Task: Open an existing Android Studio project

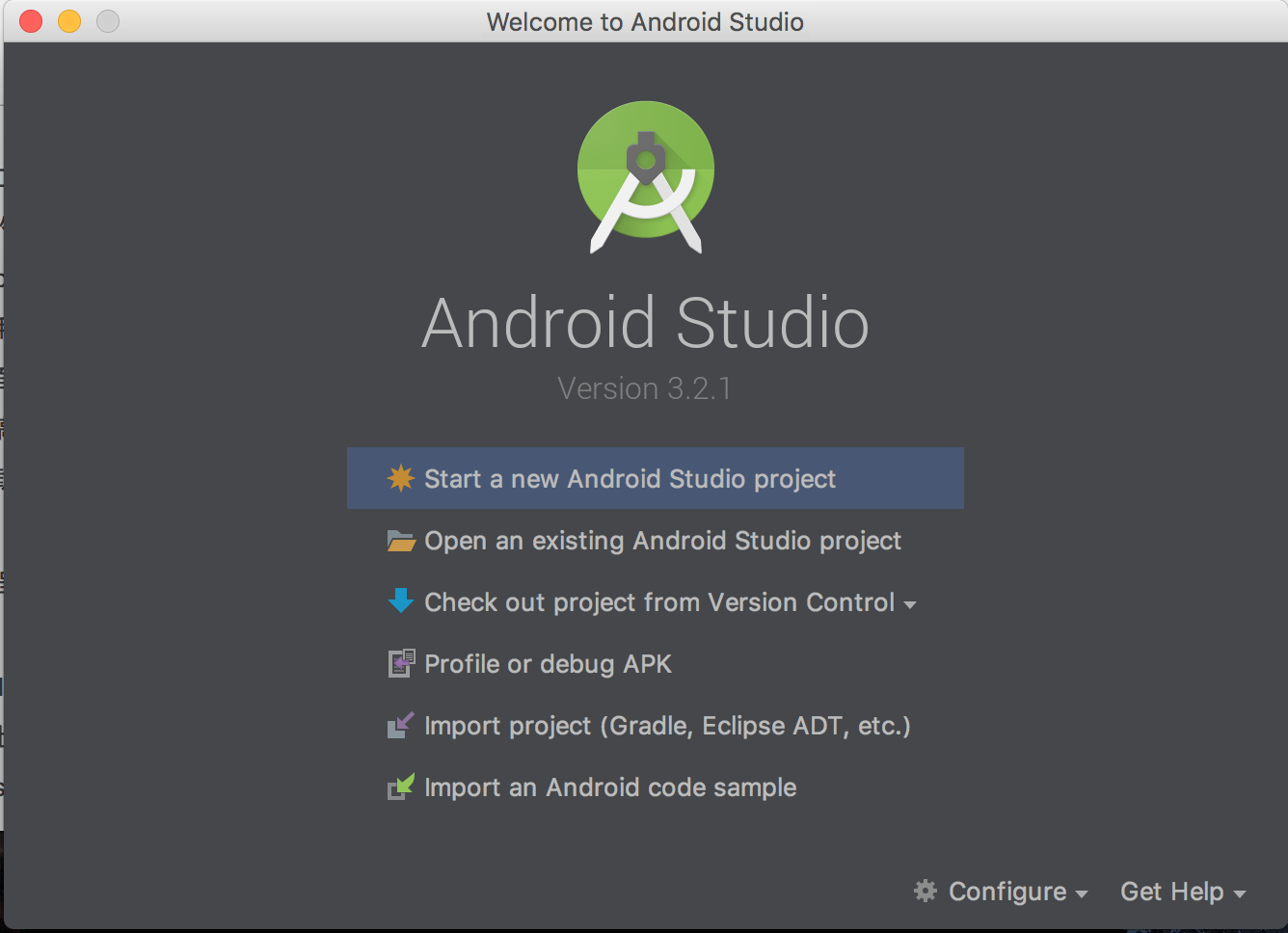Action: [656, 541]
